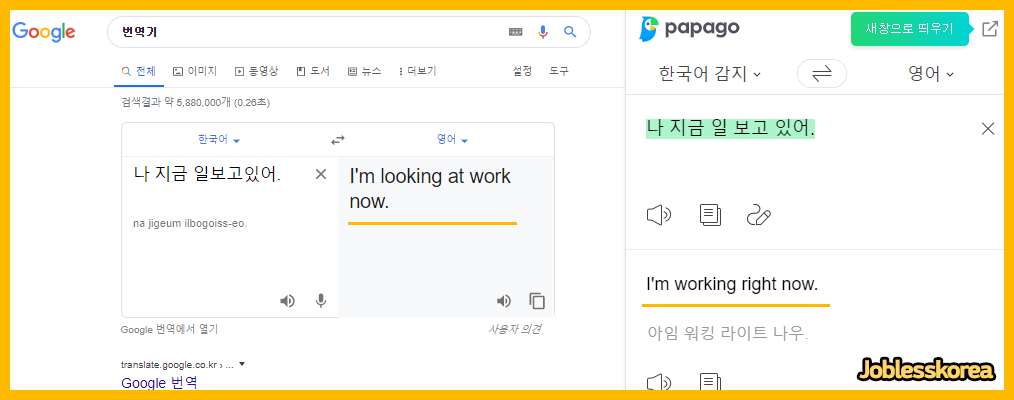Select the 전체 search tab

(x=138, y=71)
